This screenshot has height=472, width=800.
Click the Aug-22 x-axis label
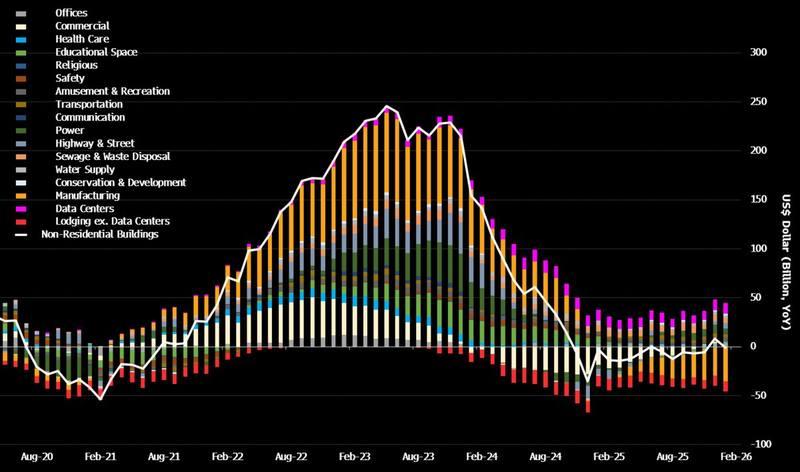[x=291, y=457]
